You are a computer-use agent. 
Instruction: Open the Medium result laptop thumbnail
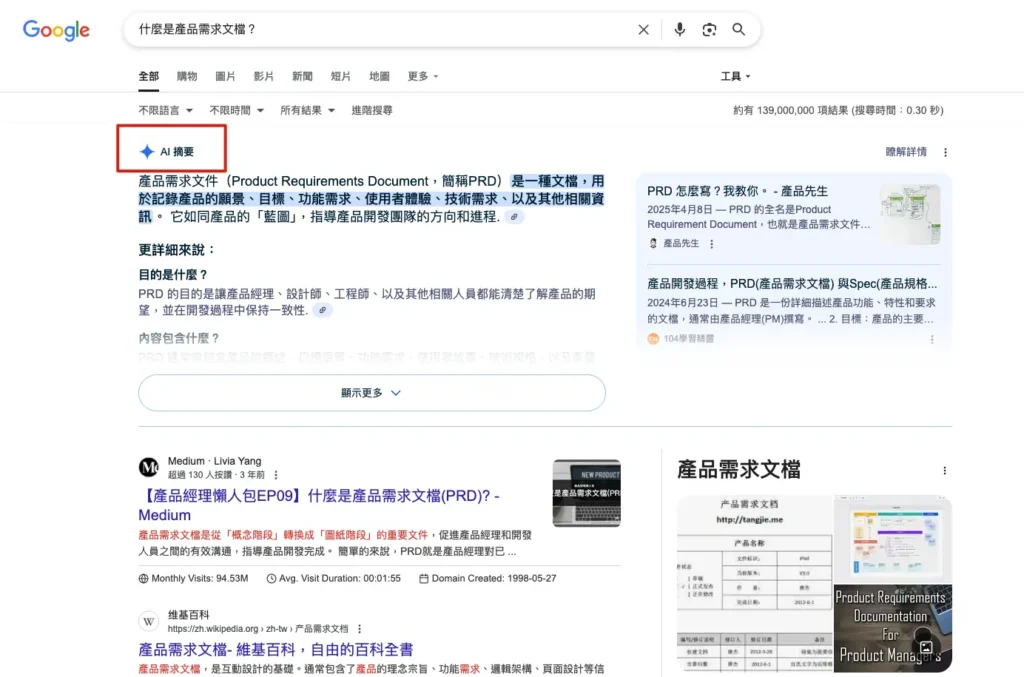pos(586,493)
